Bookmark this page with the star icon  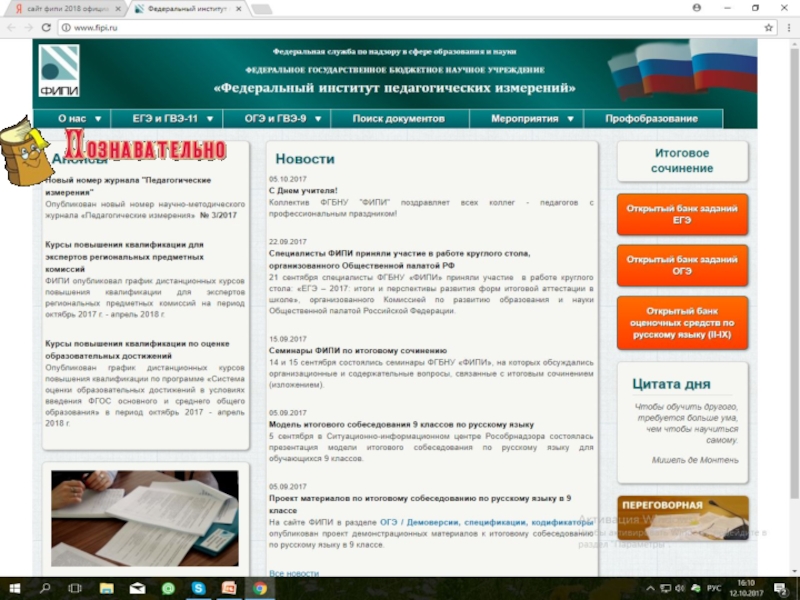[769, 27]
